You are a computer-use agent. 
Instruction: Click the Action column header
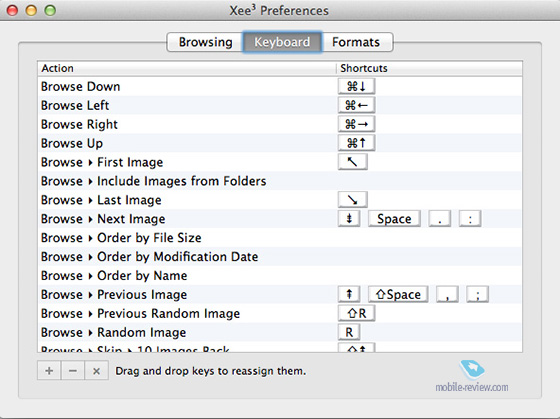(x=187, y=68)
